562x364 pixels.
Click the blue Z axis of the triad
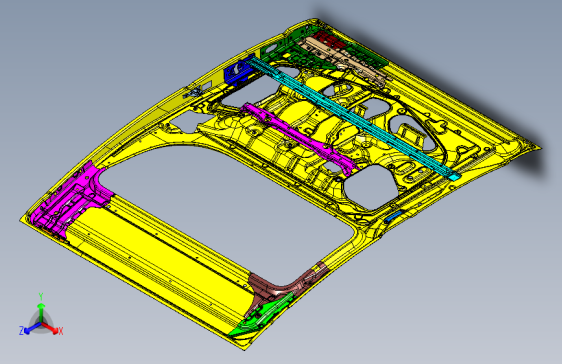point(30,328)
